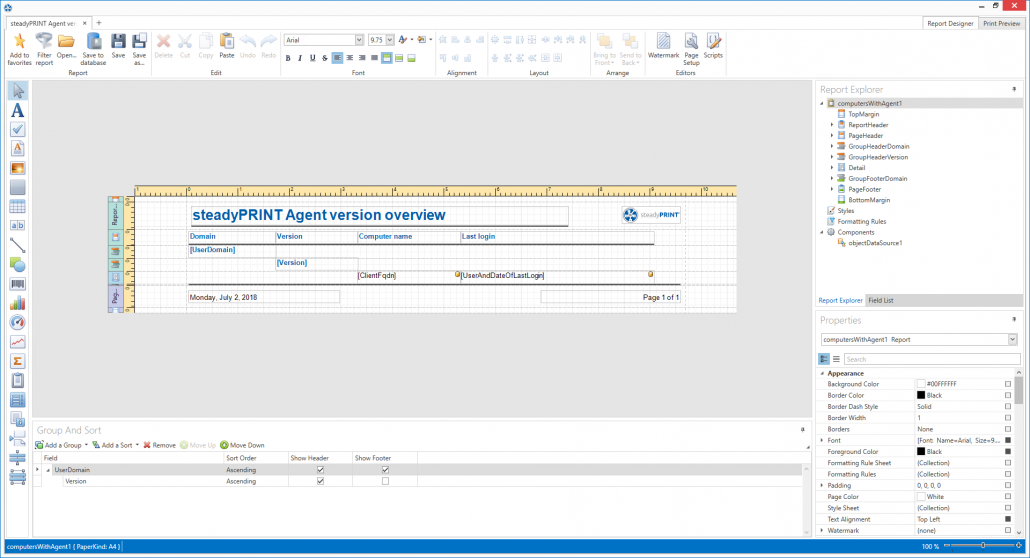Image resolution: width=1030 pixels, height=558 pixels.
Task: Select objectDataSource1 in Report Explorer
Action: [x=875, y=243]
